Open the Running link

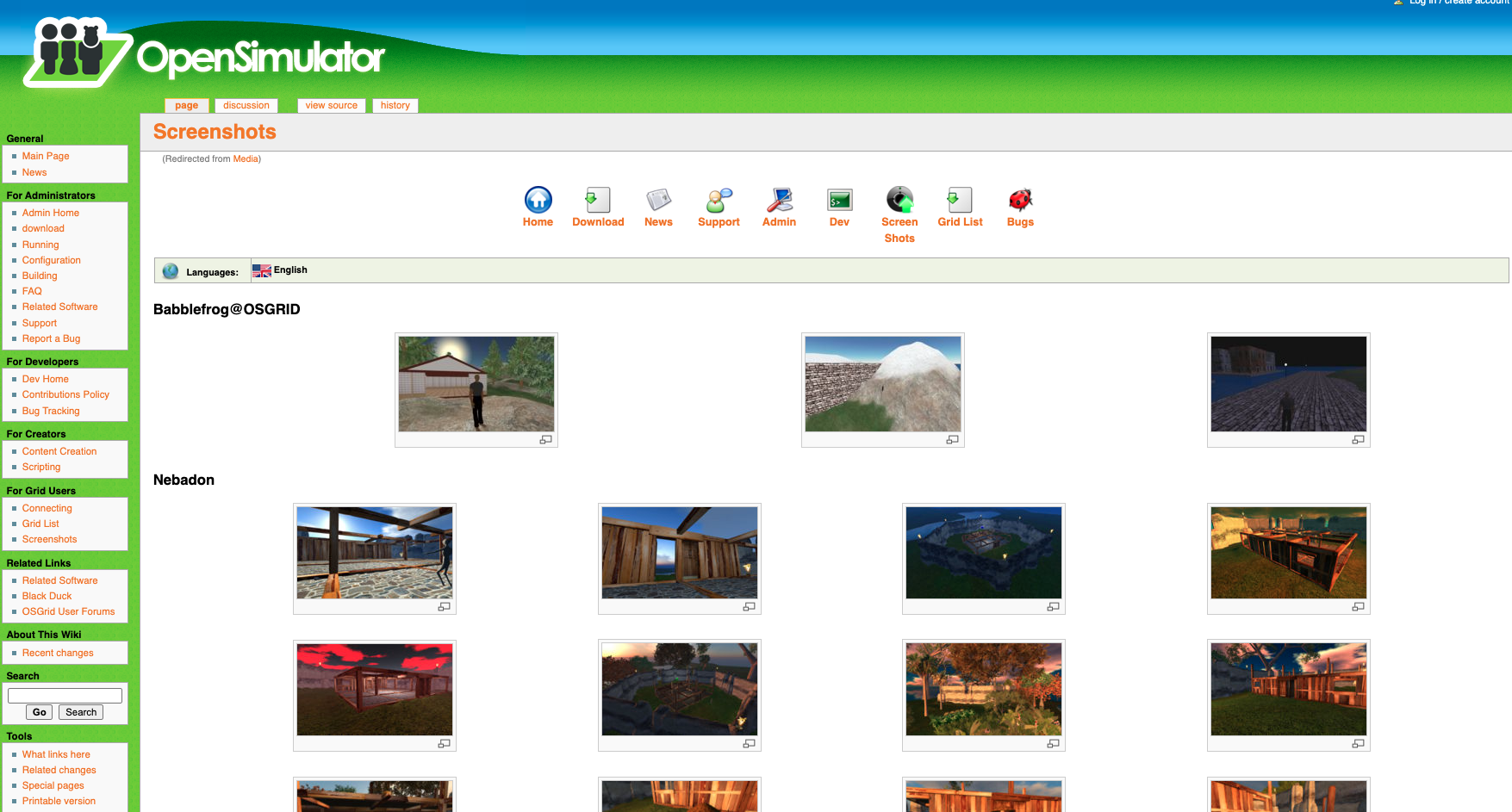(40, 245)
